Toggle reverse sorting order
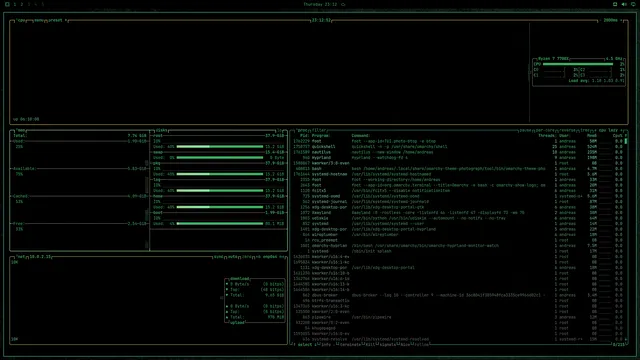 pos(568,130)
